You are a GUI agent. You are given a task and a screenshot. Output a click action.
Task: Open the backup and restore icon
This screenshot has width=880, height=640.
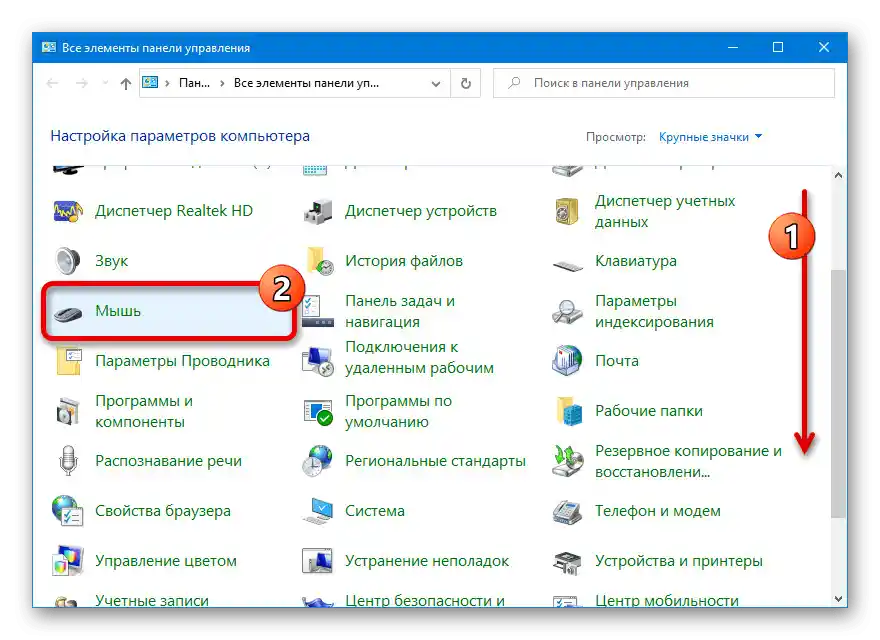(x=567, y=461)
